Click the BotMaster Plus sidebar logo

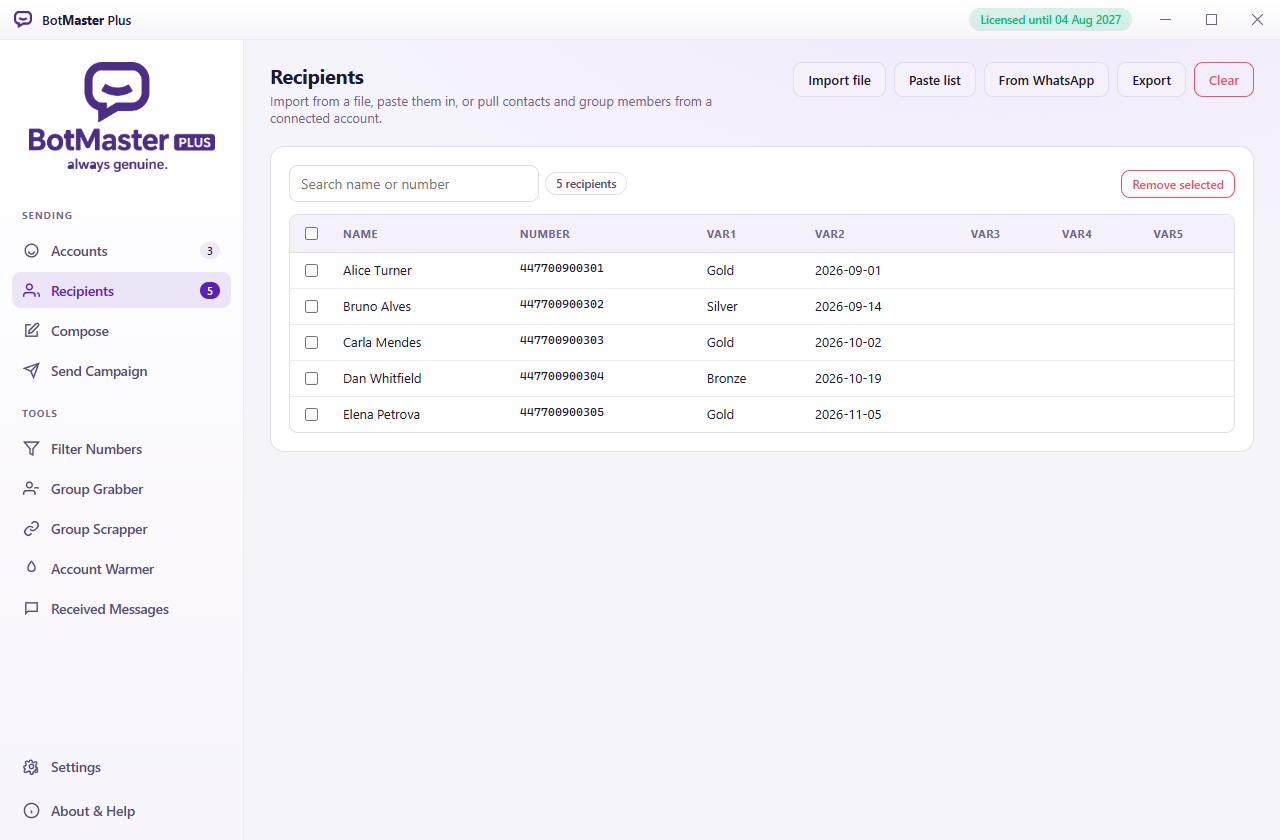121,117
